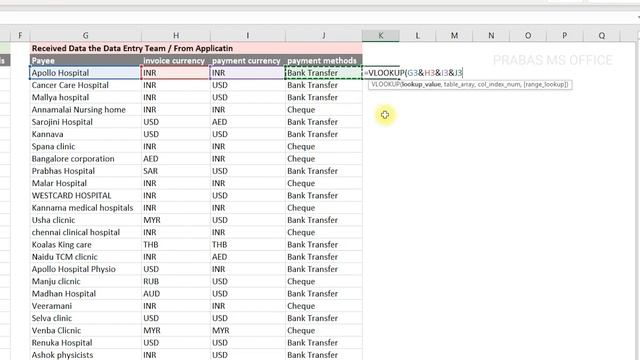Click the USD payment currency for Cancer Care Hospital
Viewport: 640px width, 360px height.
247,85
